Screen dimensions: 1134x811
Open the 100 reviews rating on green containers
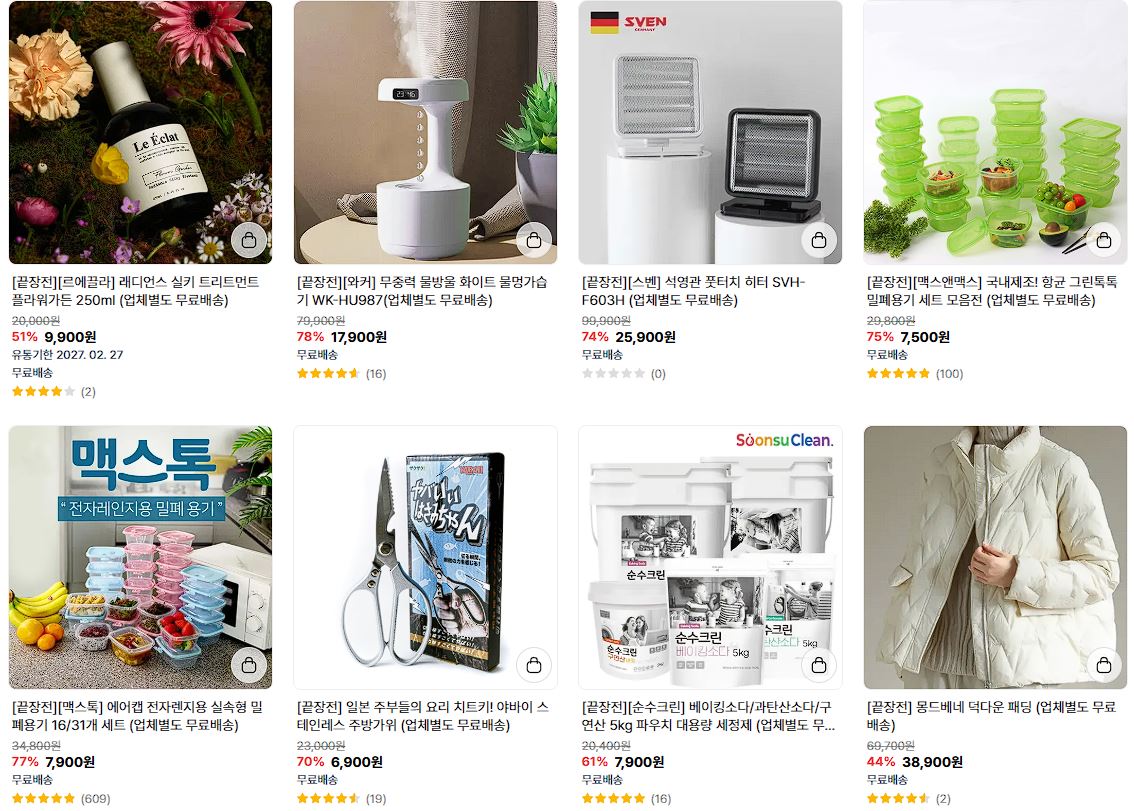click(x=915, y=373)
